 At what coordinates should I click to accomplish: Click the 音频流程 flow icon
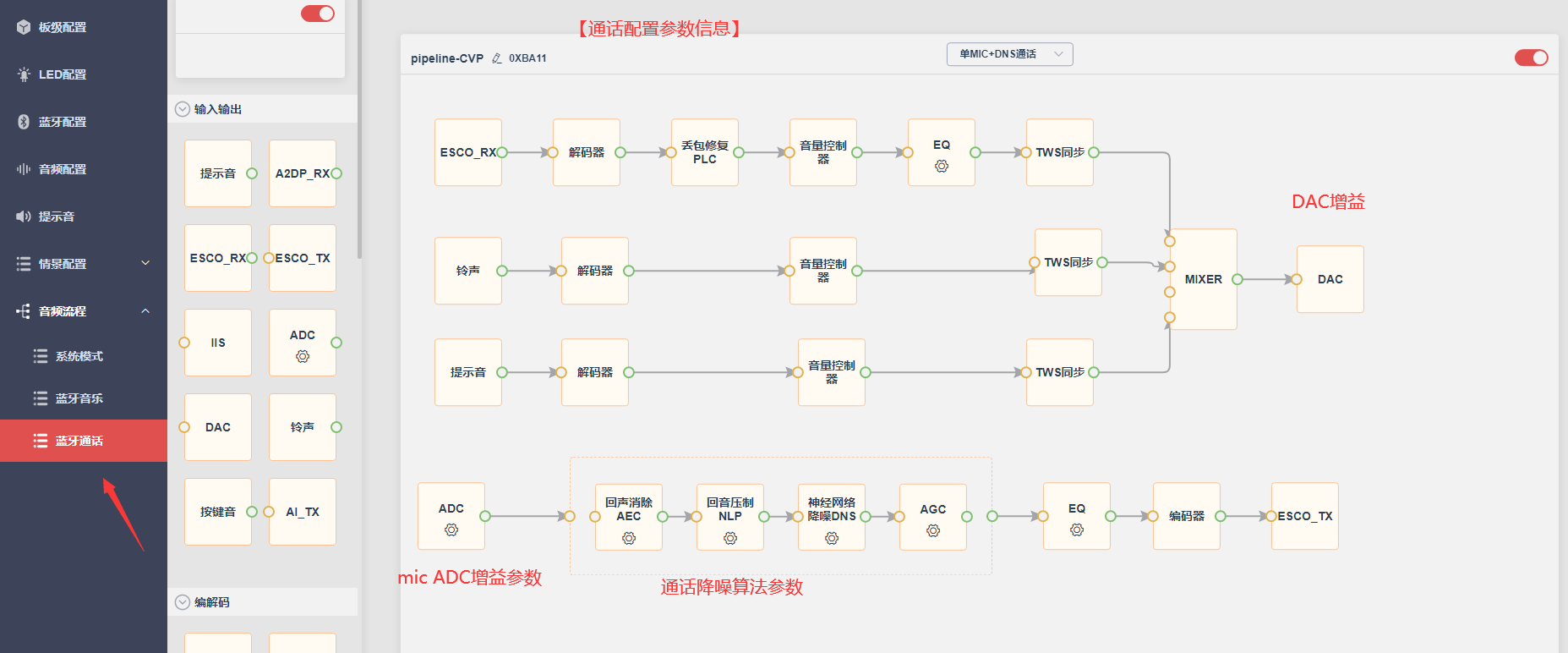tap(24, 311)
